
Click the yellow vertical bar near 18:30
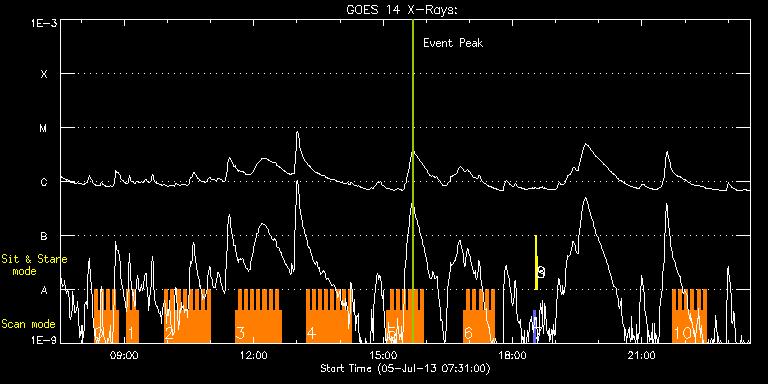tap(536, 263)
